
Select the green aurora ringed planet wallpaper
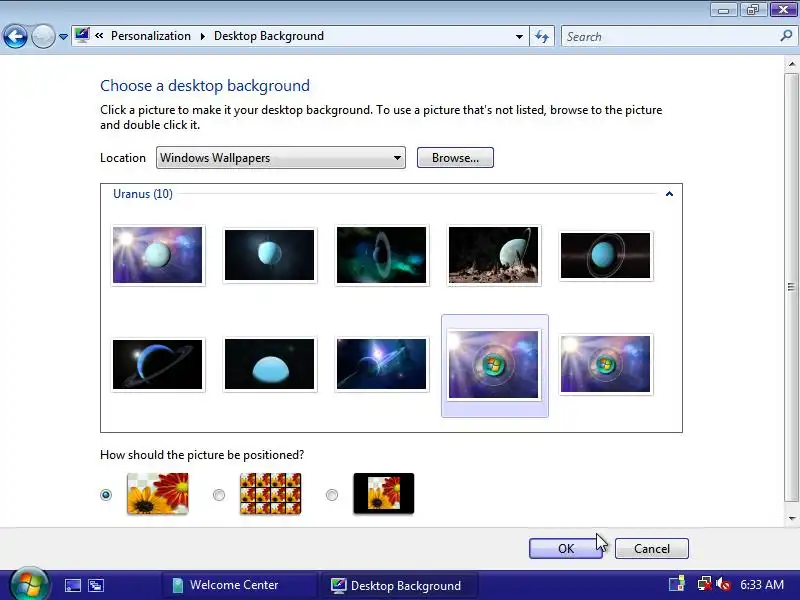382,255
